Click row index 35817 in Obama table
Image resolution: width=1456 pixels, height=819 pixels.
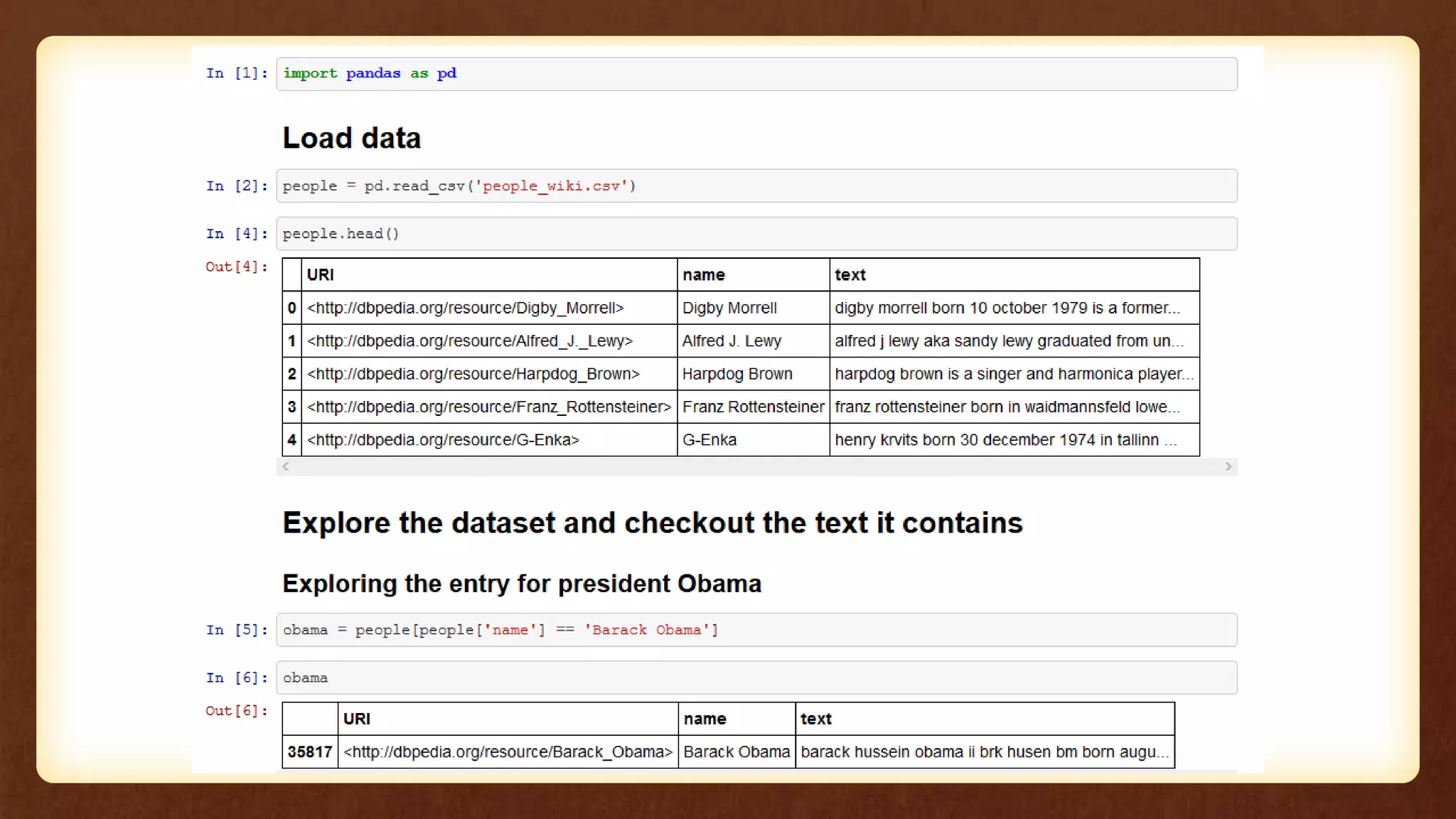pyautogui.click(x=309, y=752)
